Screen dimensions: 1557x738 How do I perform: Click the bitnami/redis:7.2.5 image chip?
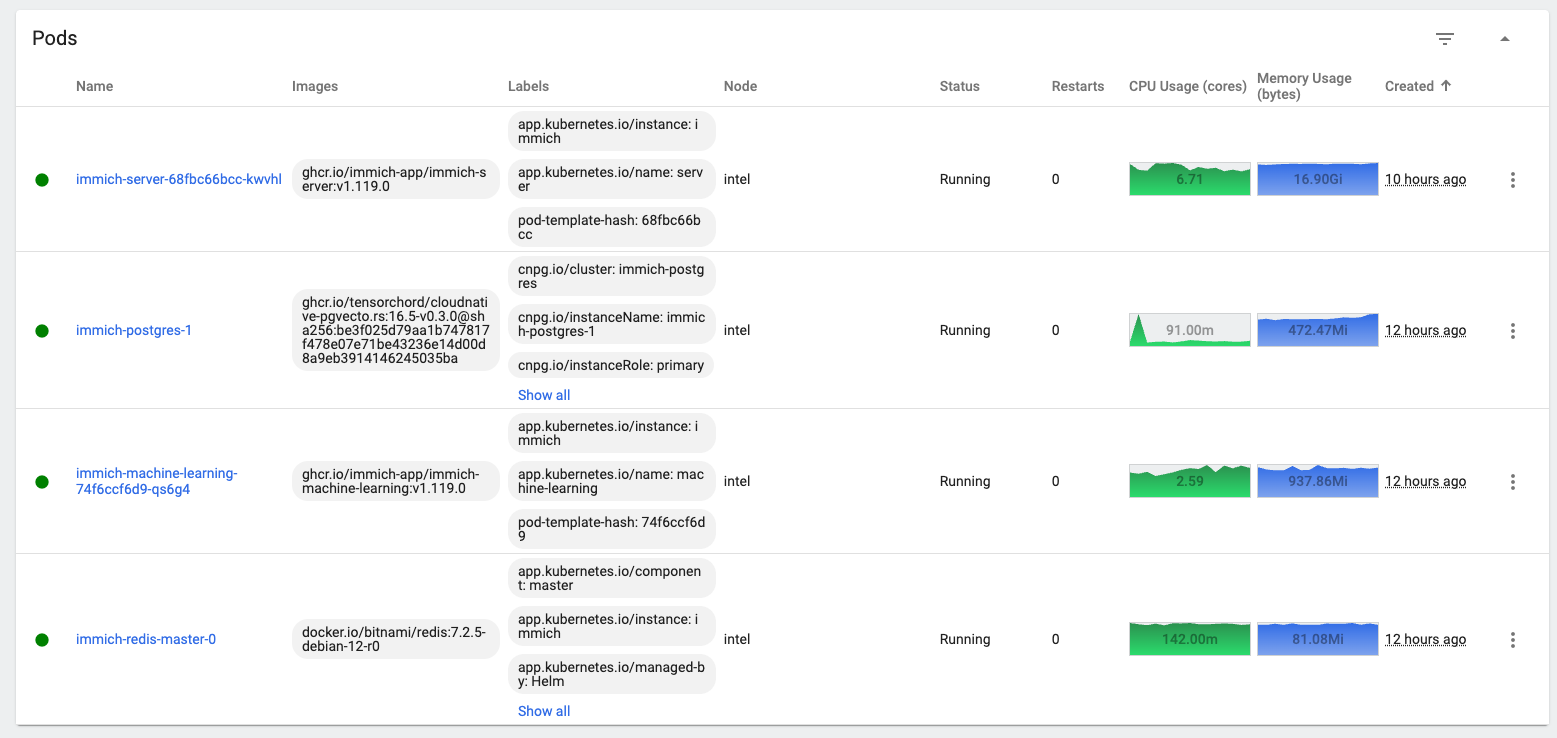tap(395, 639)
